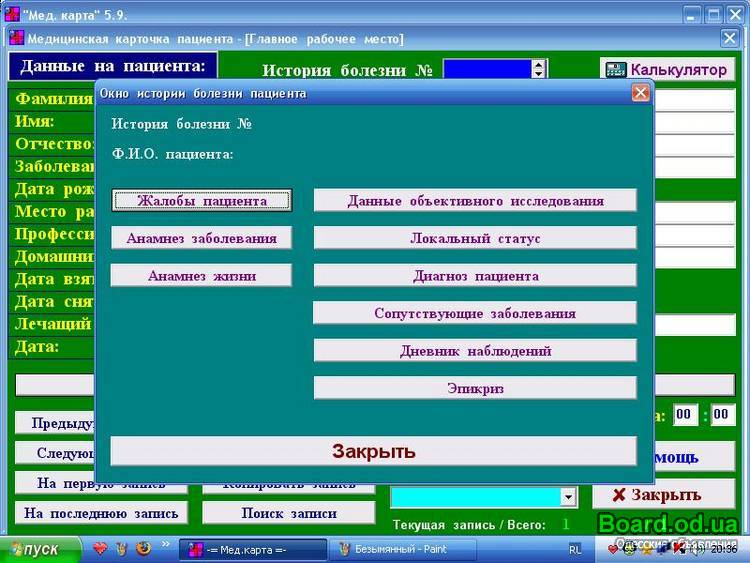
Task: Increase the История болезни number with spinner
Action: click(540, 65)
